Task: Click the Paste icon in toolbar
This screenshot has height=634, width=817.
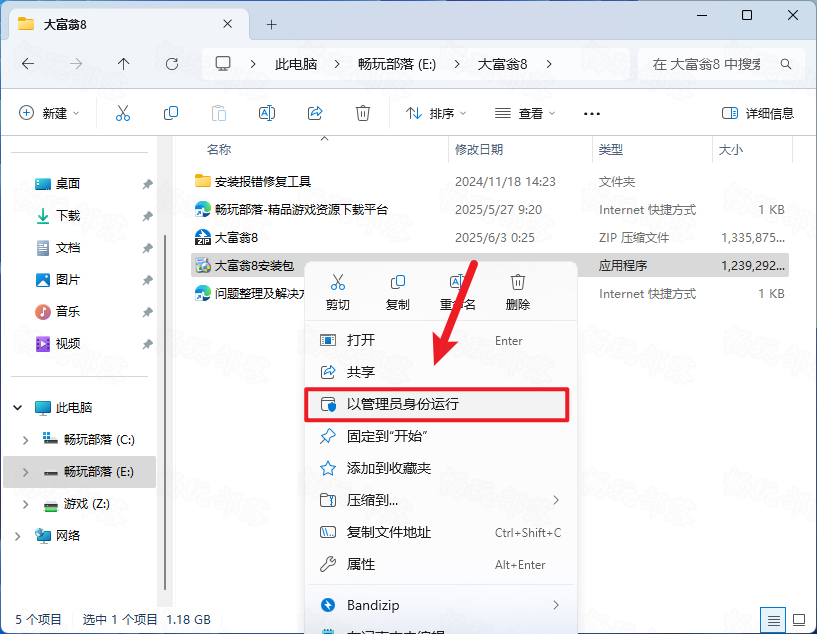Action: [x=219, y=113]
